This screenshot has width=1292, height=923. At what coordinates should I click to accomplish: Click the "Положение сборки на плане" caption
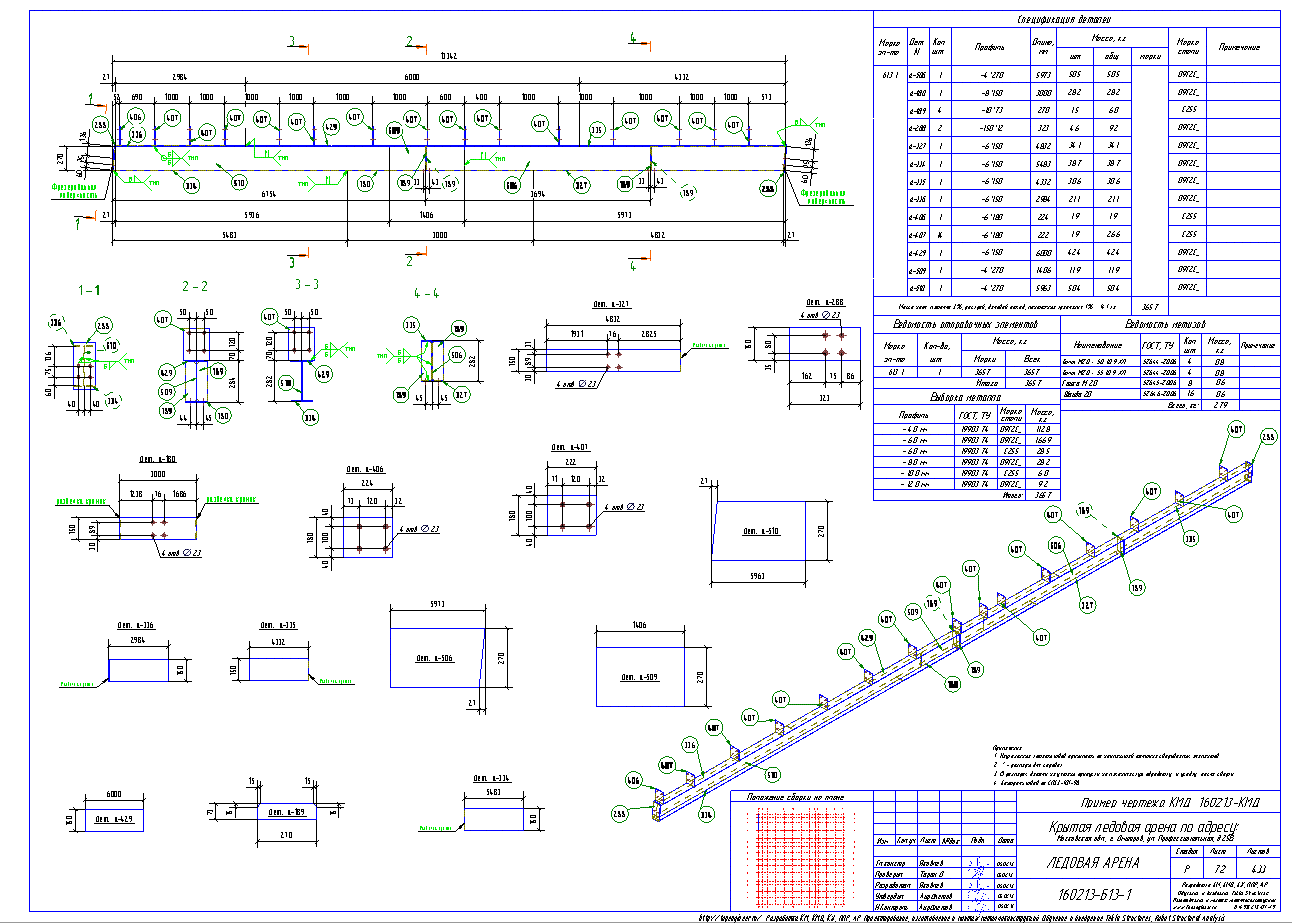795,797
